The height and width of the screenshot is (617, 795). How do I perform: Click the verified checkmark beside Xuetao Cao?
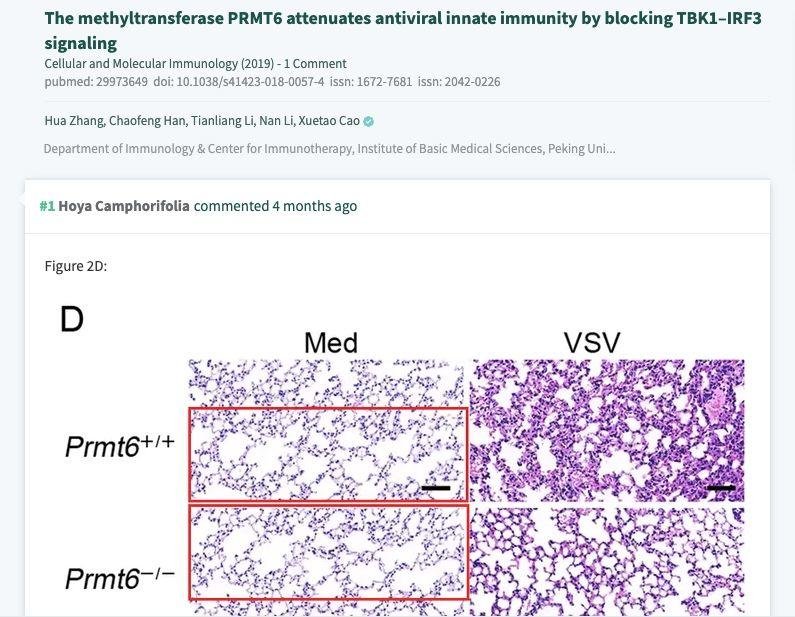pos(369,122)
